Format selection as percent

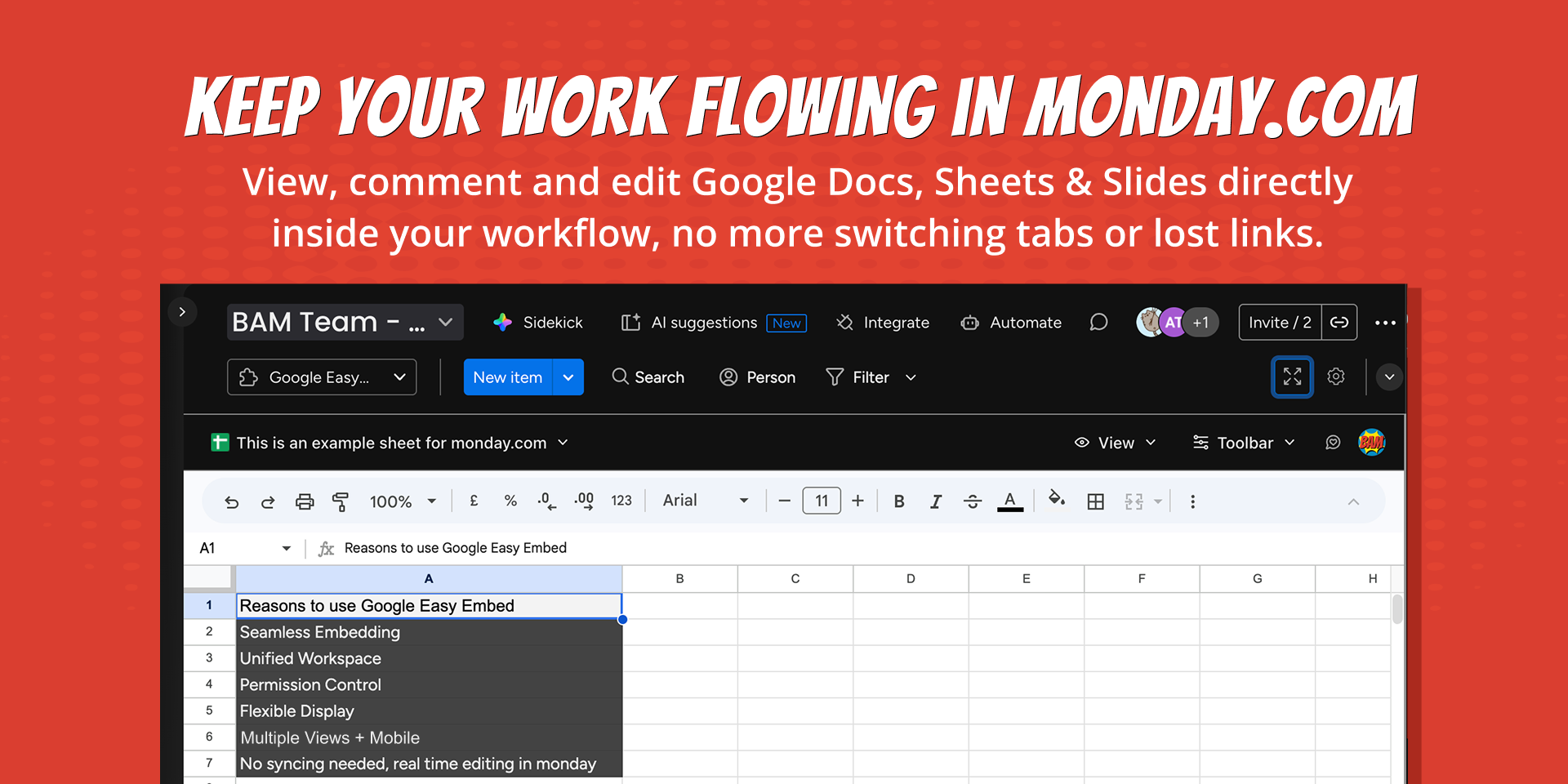click(510, 501)
